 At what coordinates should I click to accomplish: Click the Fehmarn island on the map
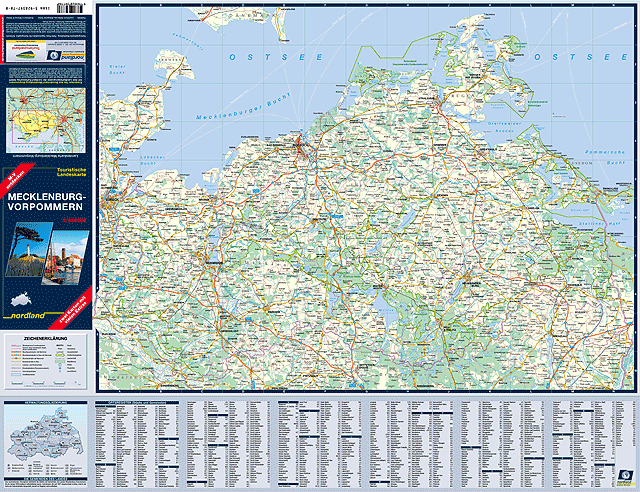click(173, 65)
